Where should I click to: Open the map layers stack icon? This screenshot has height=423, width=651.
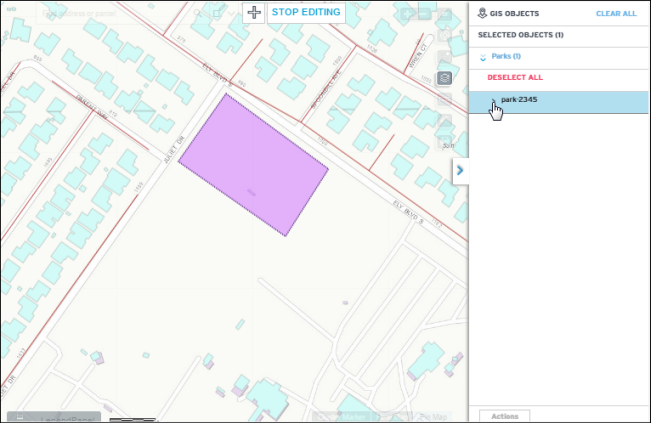tap(445, 78)
